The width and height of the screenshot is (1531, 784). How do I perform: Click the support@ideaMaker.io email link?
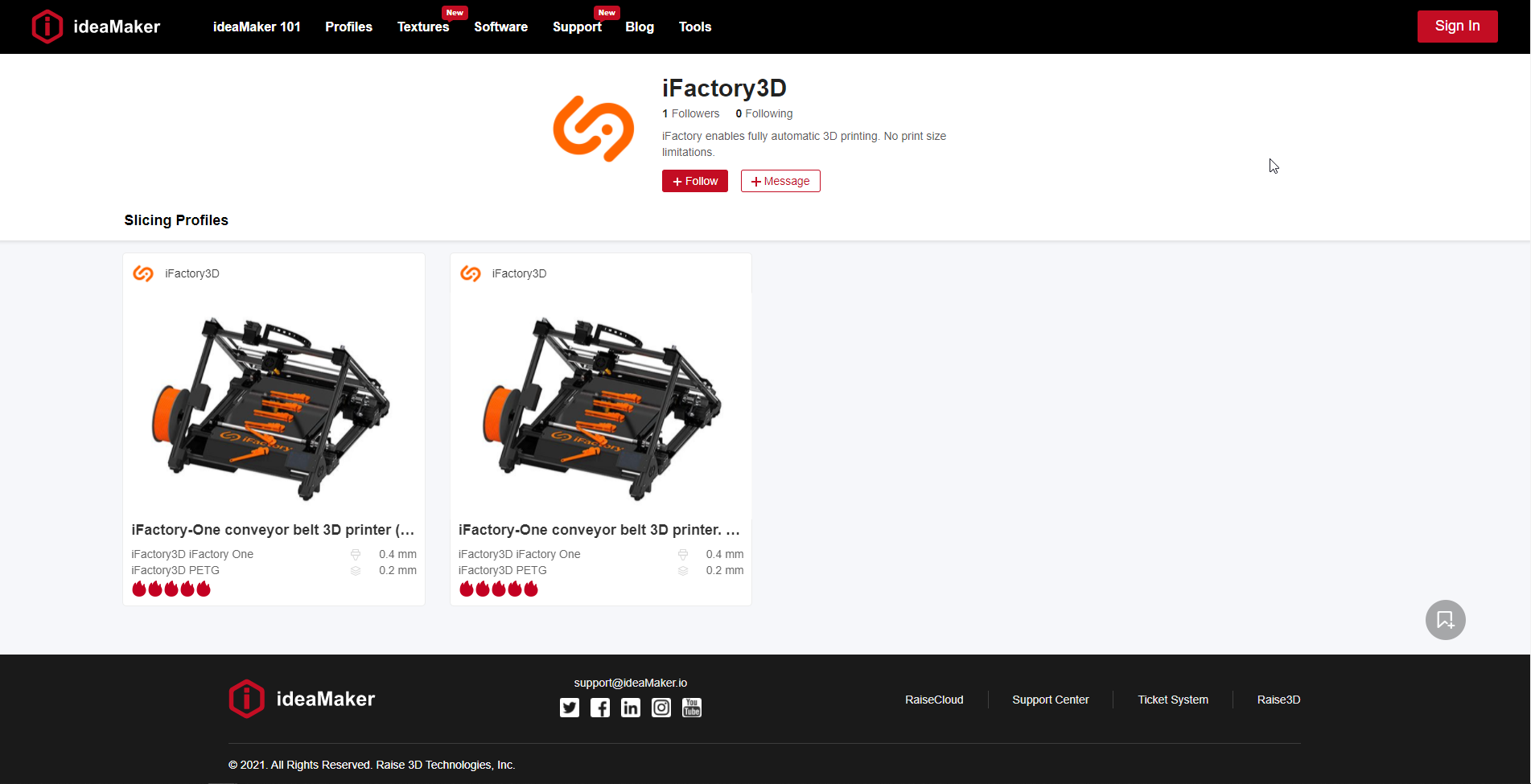coord(631,683)
